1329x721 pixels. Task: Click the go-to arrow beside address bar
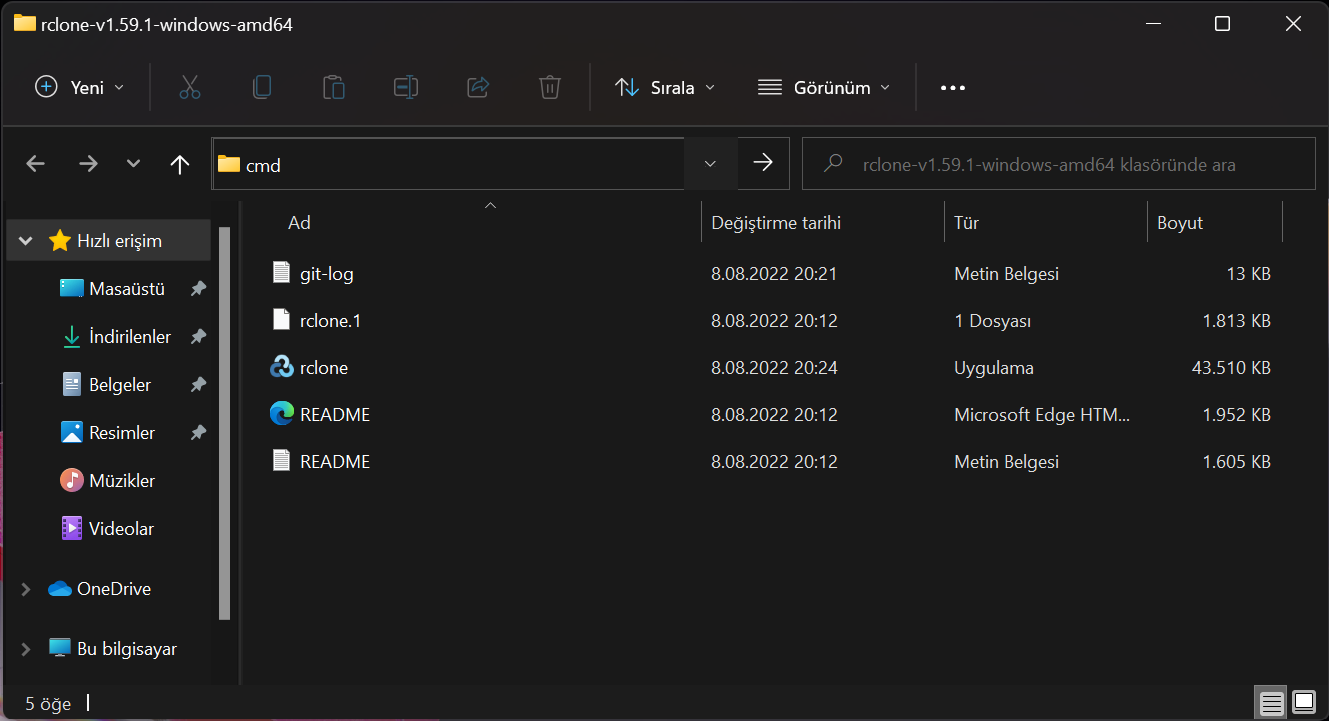coord(764,163)
